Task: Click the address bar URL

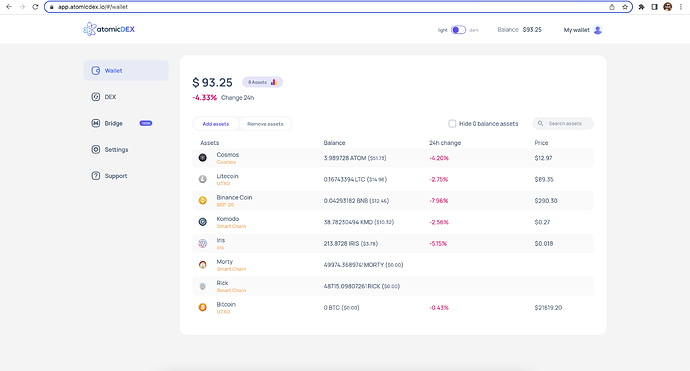Action: [x=93, y=7]
